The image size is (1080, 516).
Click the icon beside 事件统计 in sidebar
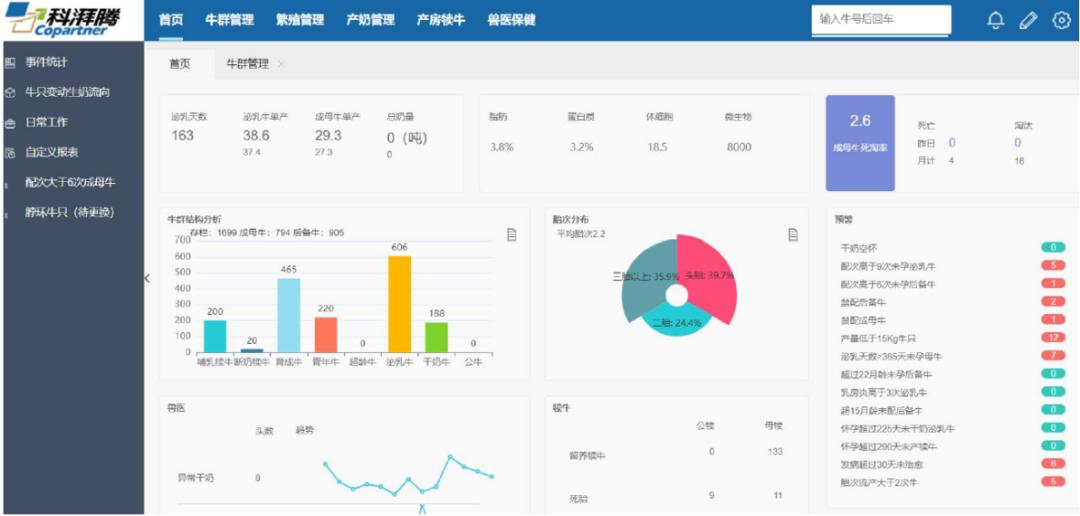pyautogui.click(x=9, y=63)
